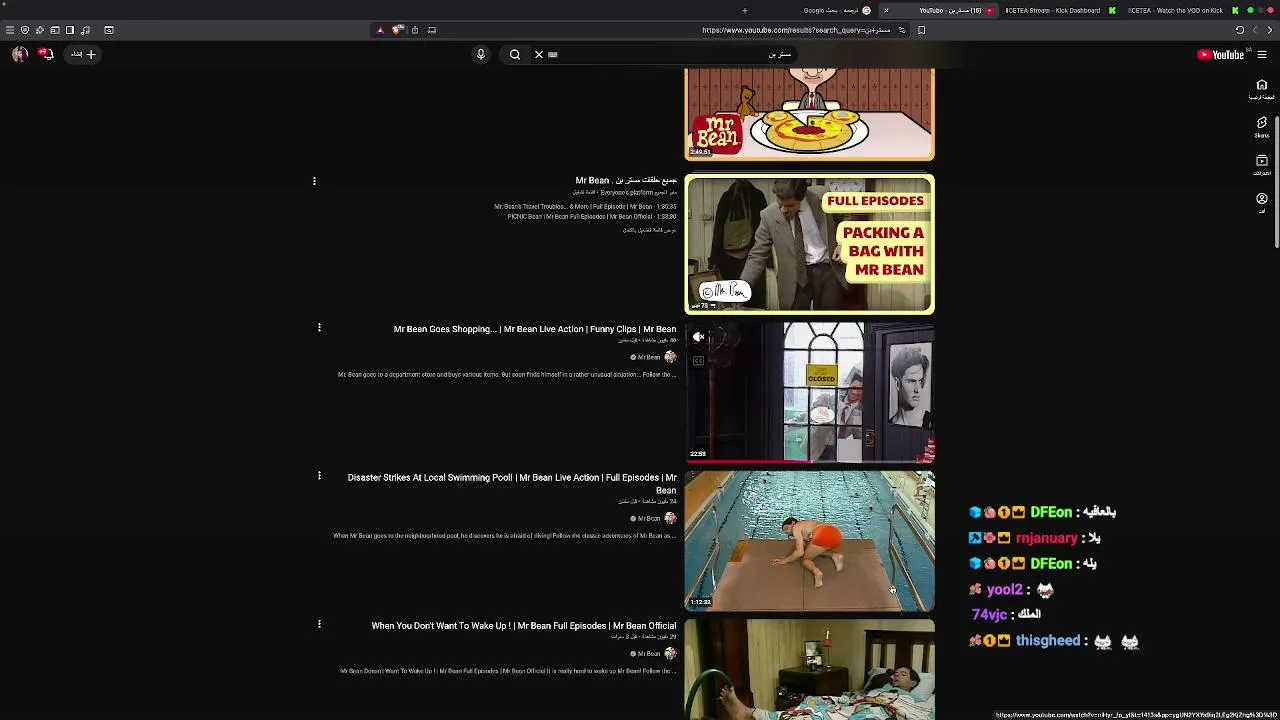The image size is (1280, 720).
Task: Start voice search with the microphone
Action: [x=481, y=55]
